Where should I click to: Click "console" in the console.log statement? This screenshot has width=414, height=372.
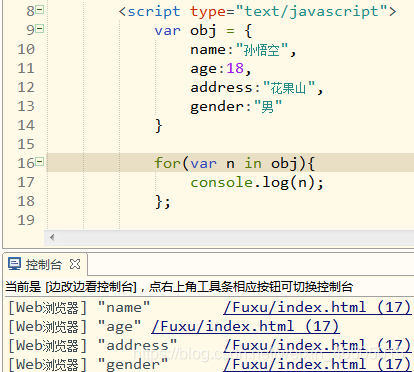pyautogui.click(x=221, y=182)
